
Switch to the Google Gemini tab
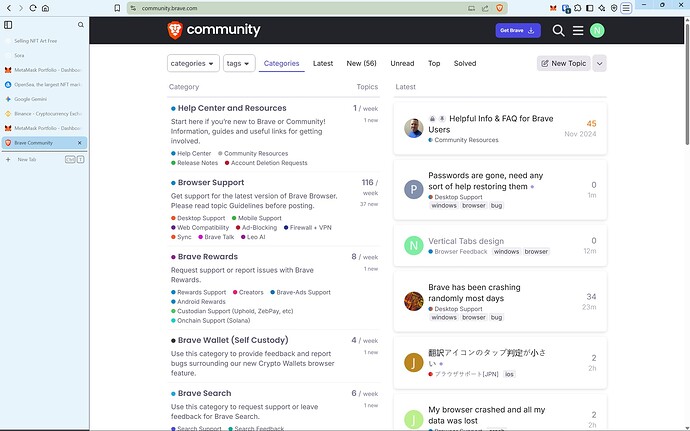44,99
